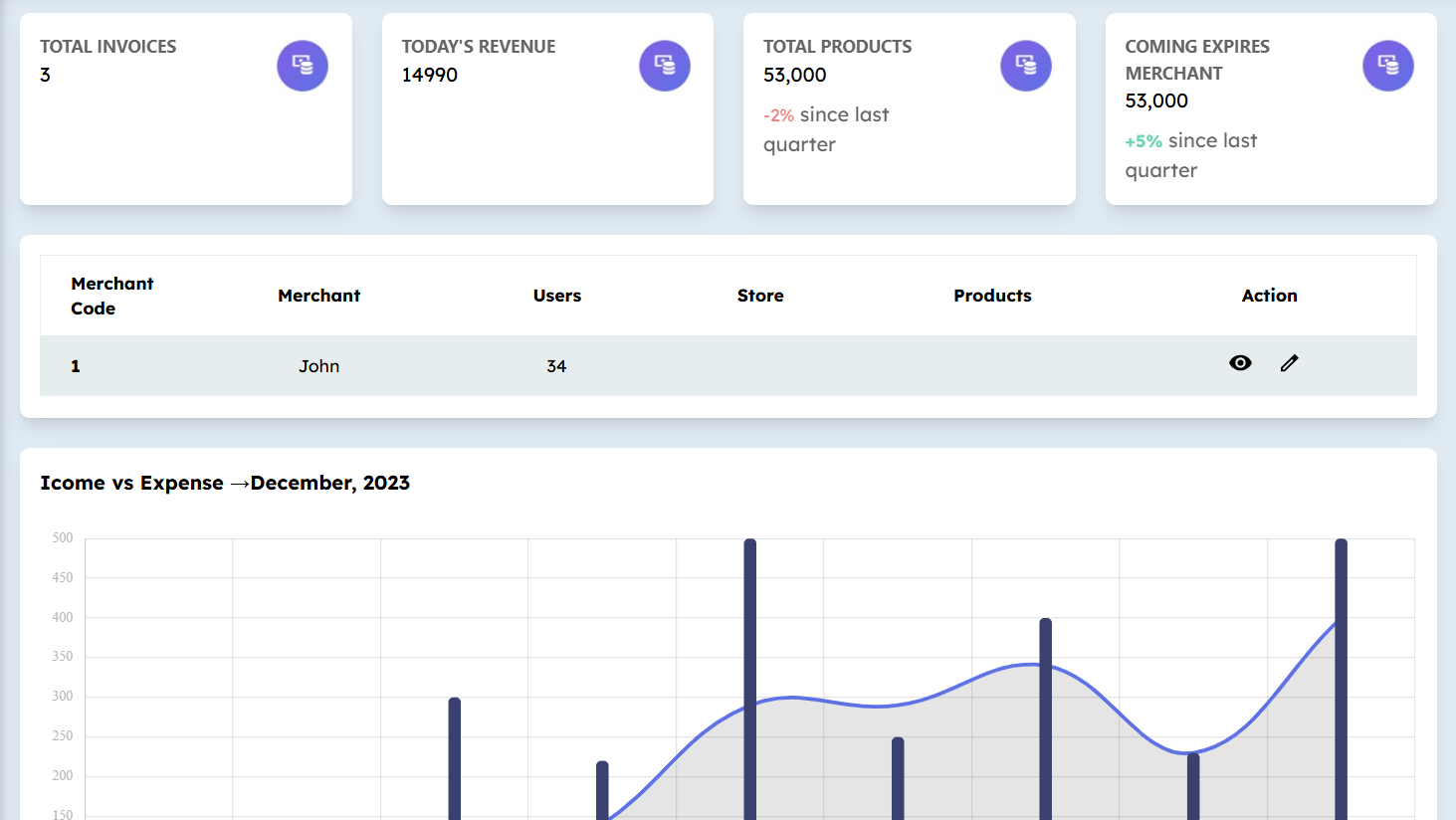Click the Coming Expires Merchant card icon

click(x=1388, y=66)
